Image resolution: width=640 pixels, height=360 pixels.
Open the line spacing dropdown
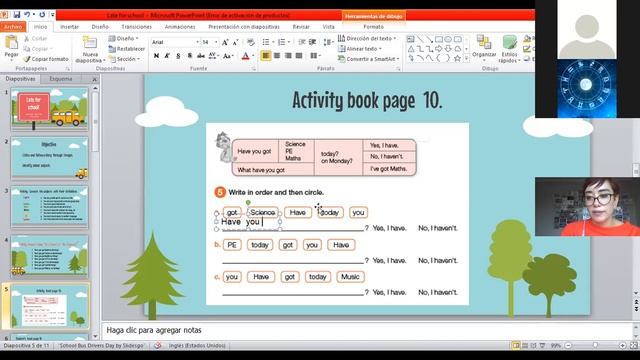[x=328, y=42]
